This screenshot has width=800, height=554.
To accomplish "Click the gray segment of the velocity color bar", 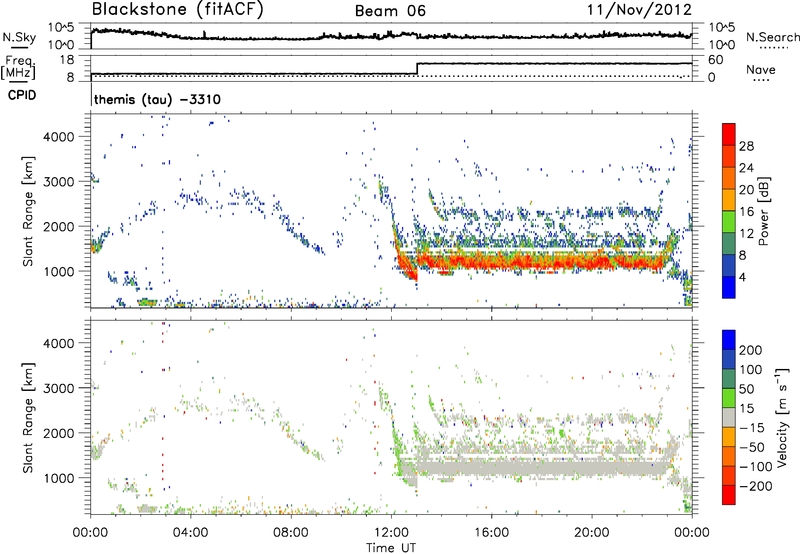I will (729, 417).
